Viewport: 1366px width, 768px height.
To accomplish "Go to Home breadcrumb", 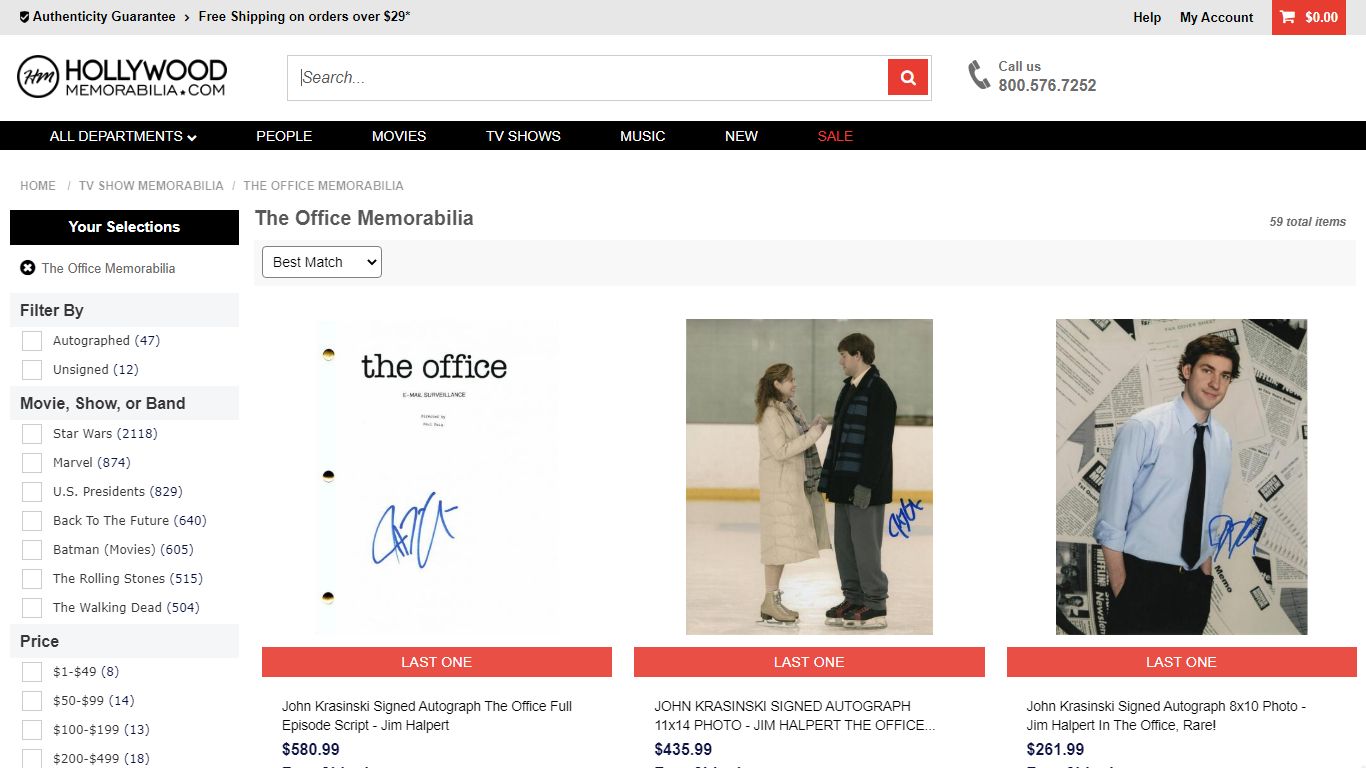I will 38,186.
